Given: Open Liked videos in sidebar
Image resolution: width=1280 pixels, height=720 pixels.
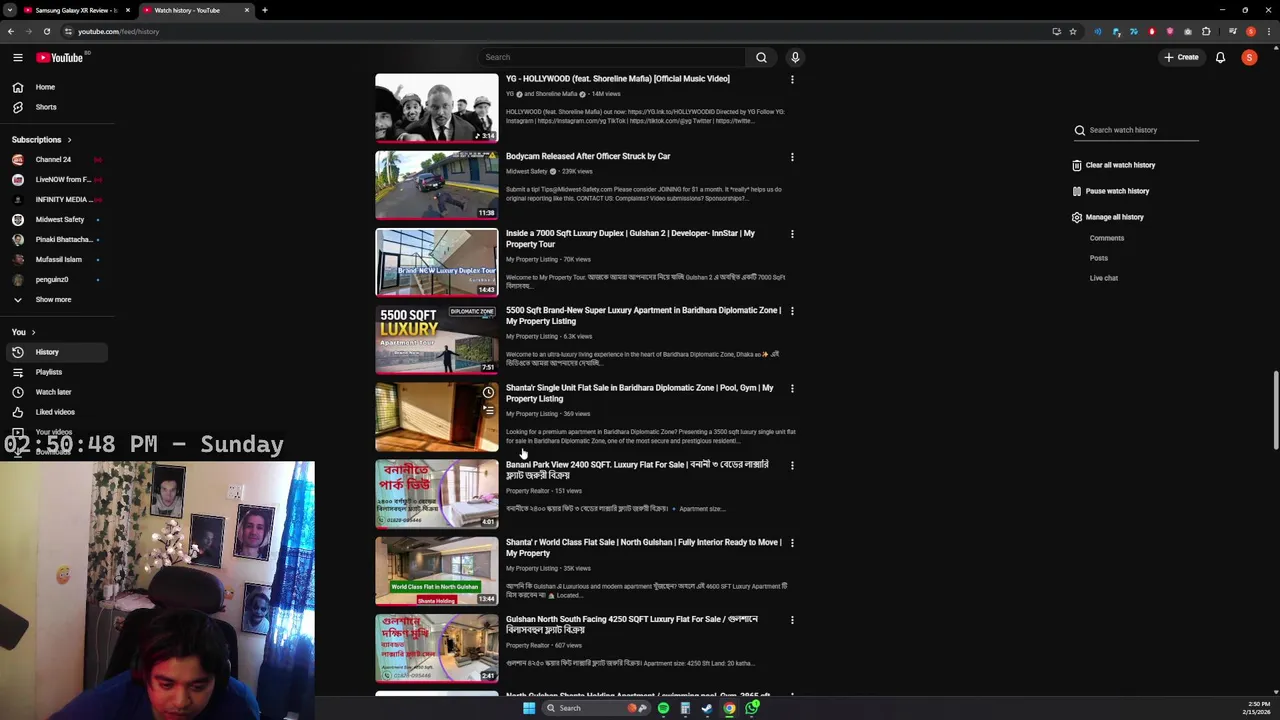Looking at the screenshot, I should click(x=54, y=412).
